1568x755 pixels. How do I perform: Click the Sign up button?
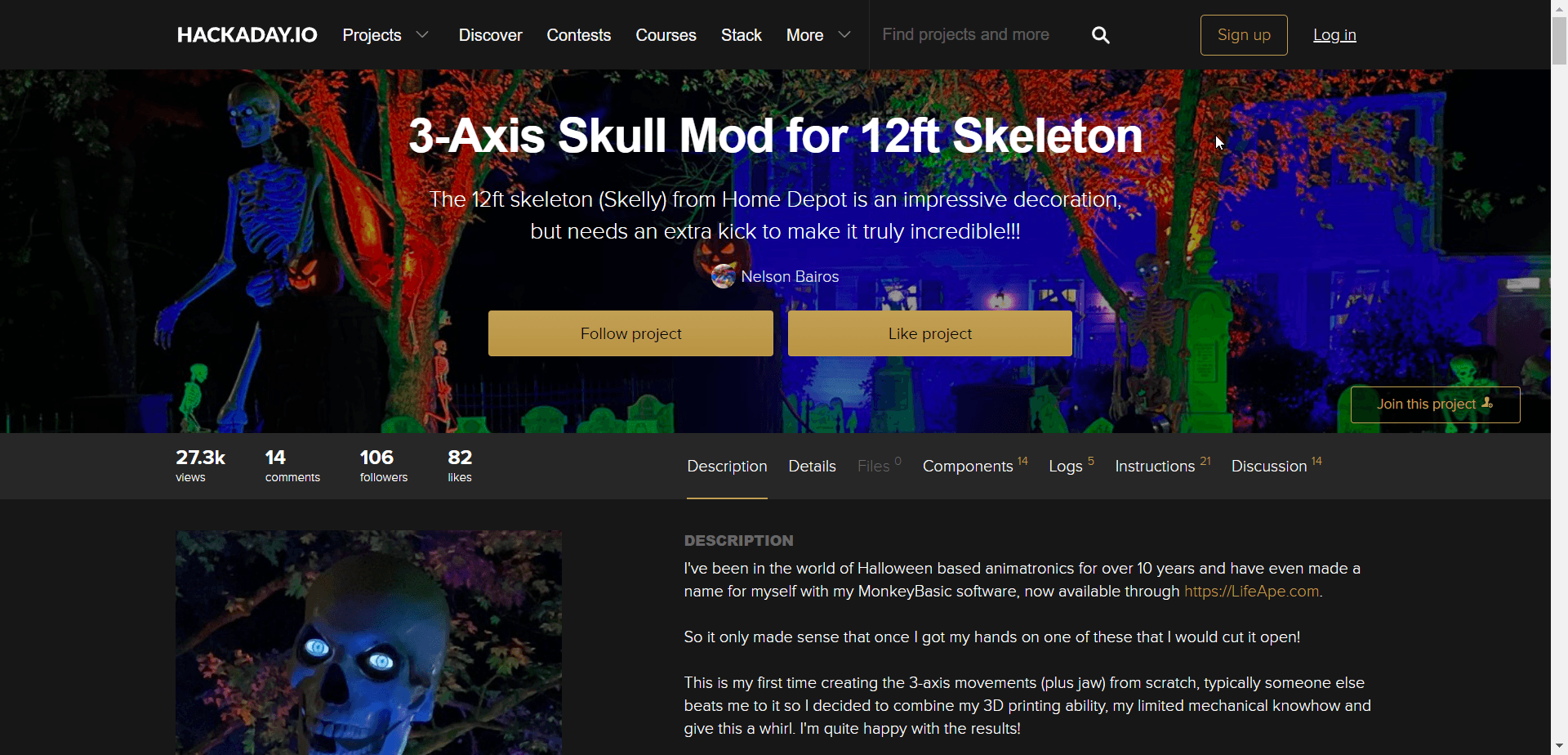pyautogui.click(x=1244, y=35)
